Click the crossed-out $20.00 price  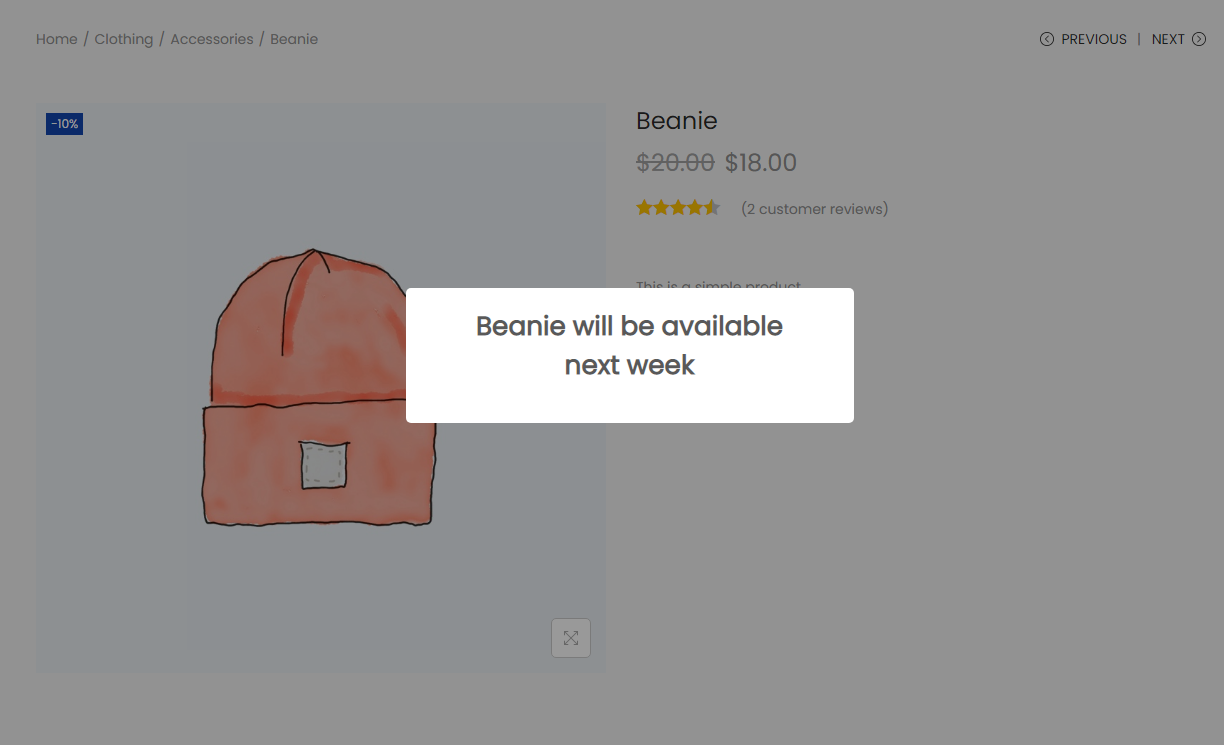pyautogui.click(x=675, y=162)
